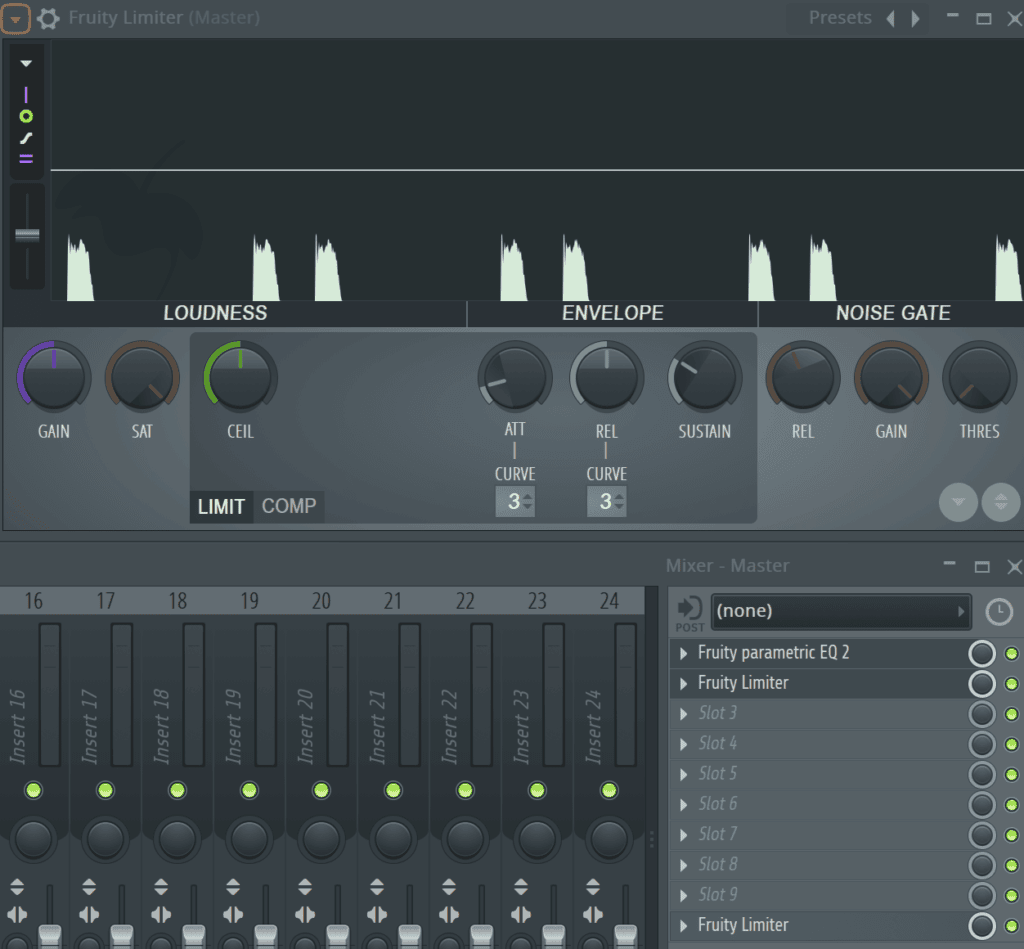Mute Insert 19 with its green LED
The width and height of the screenshot is (1024, 949).
click(249, 790)
